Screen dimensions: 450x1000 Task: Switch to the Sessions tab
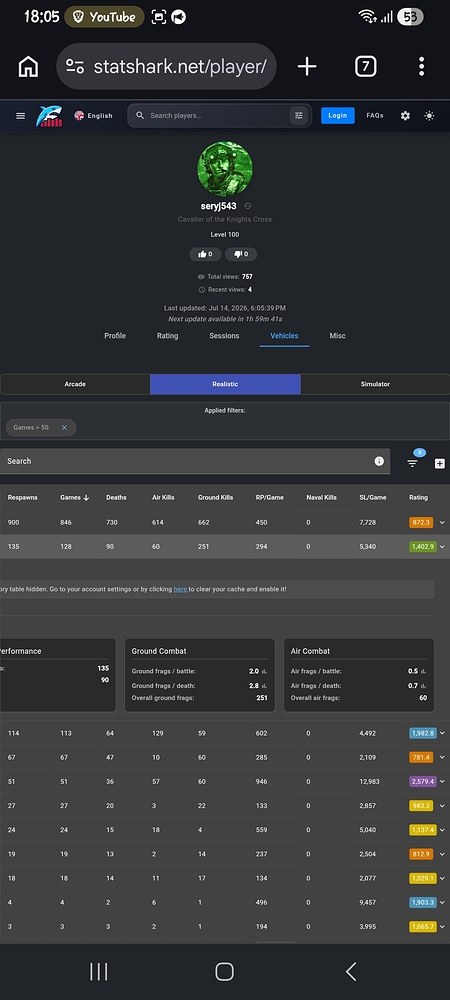pos(224,336)
